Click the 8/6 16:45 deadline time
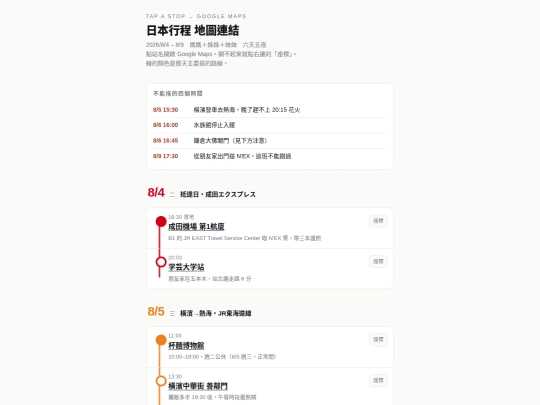Viewport: 540px width, 405px height. (x=165, y=141)
